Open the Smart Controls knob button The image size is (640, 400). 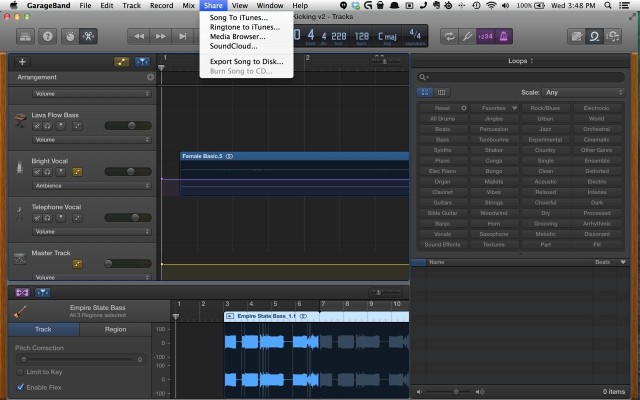click(x=70, y=36)
